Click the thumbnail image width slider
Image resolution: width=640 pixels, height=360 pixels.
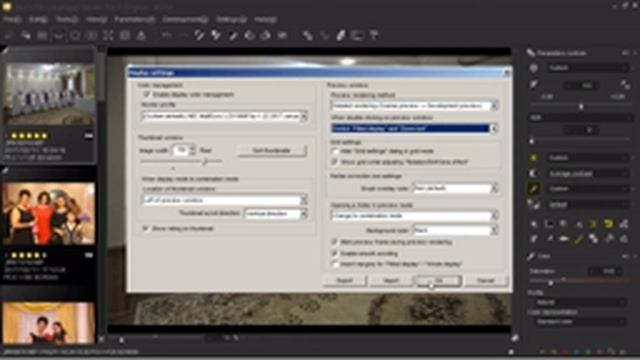182,162
